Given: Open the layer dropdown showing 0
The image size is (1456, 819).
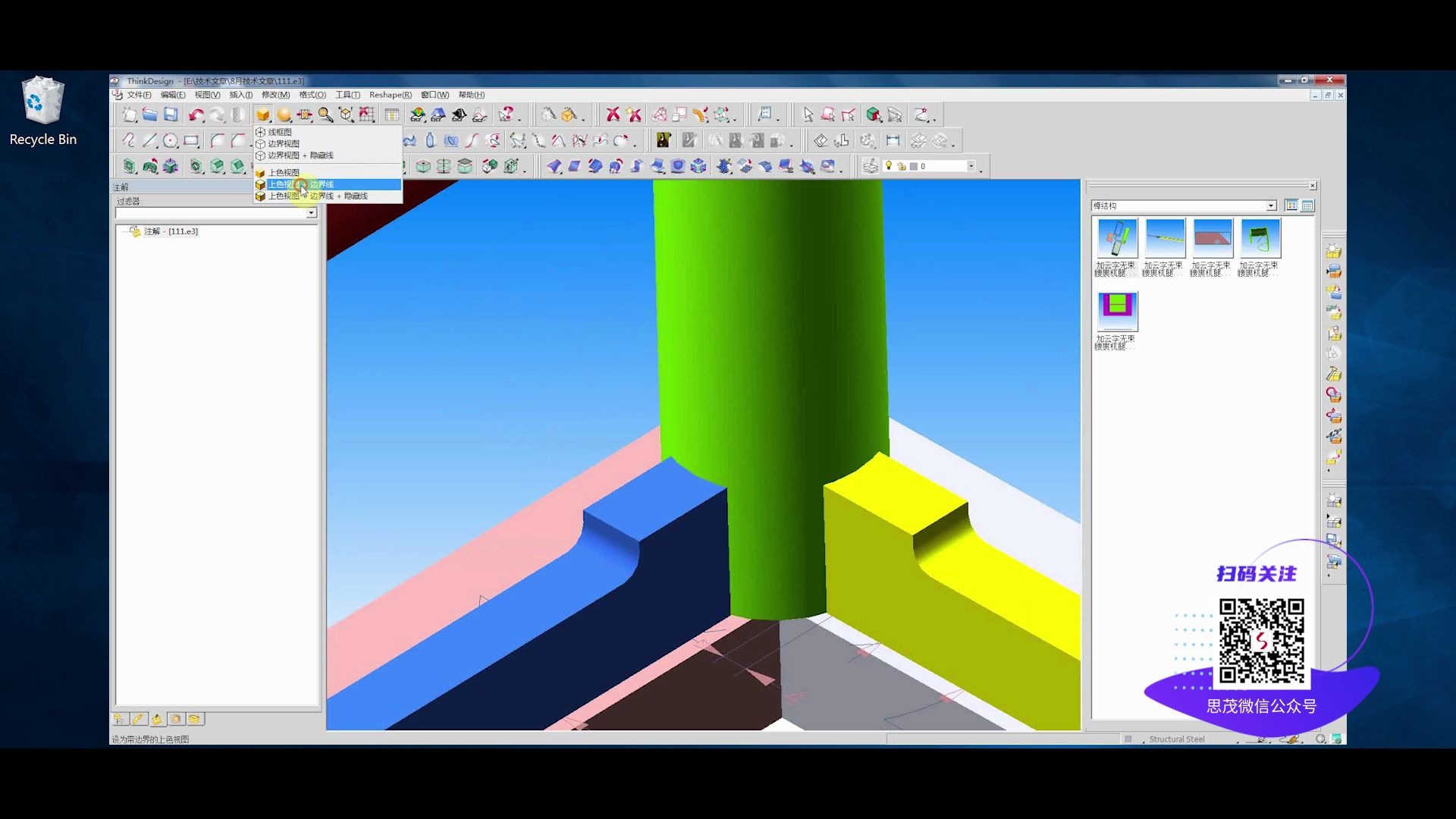Looking at the screenshot, I should point(971,166).
